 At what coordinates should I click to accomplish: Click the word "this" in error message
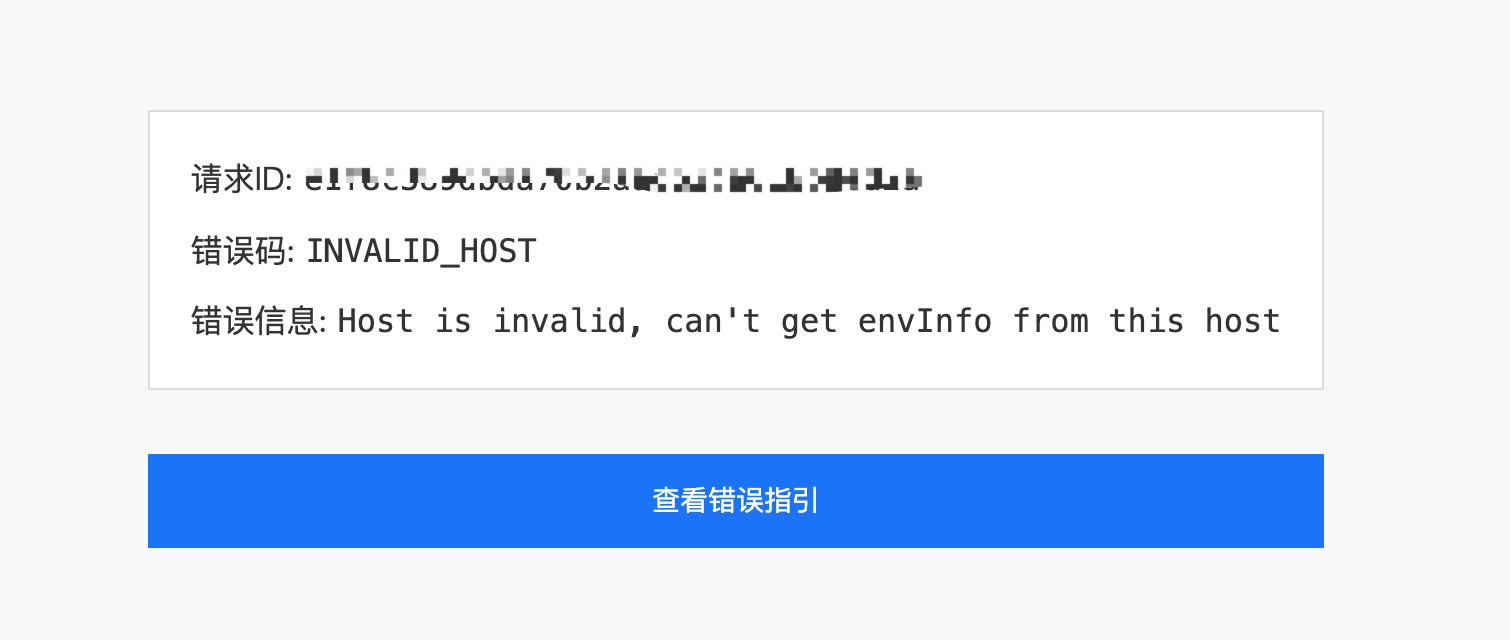coord(1147,321)
